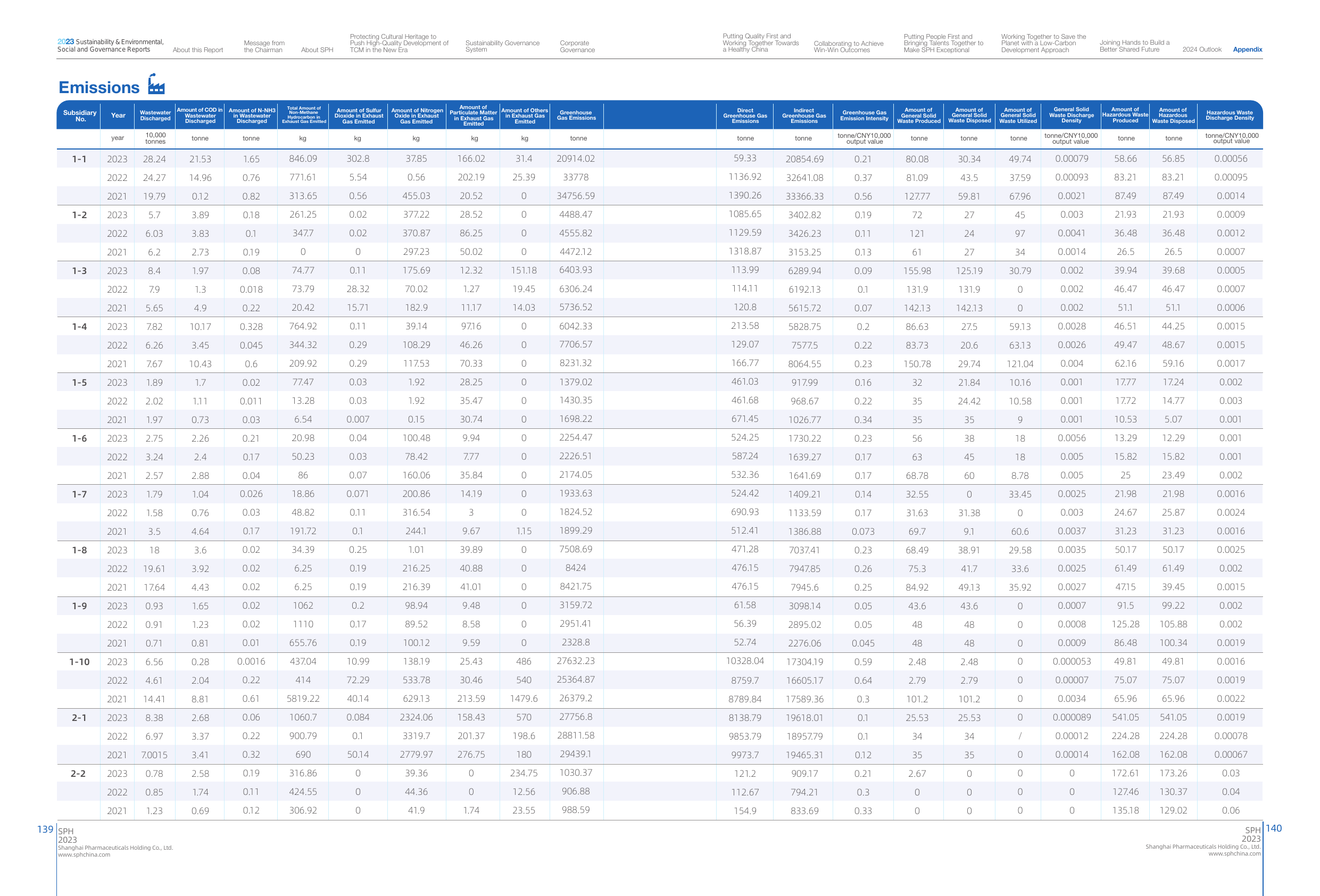Viewport: 1320px width, 896px height.
Task: Select the Wastewater Discharged column header
Action: 155,116
